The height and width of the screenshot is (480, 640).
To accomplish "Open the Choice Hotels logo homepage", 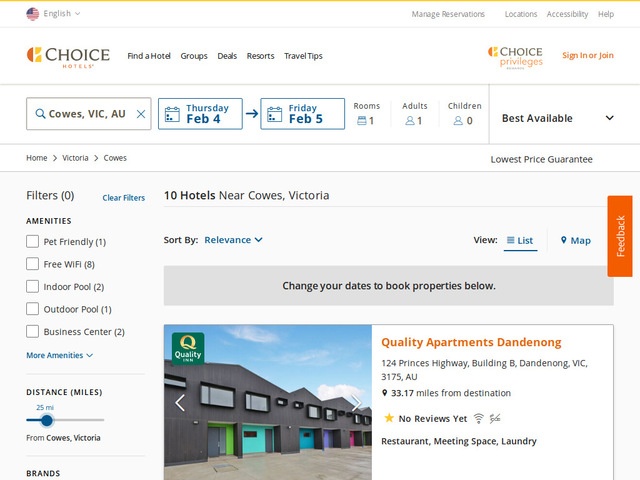I will [x=68, y=57].
